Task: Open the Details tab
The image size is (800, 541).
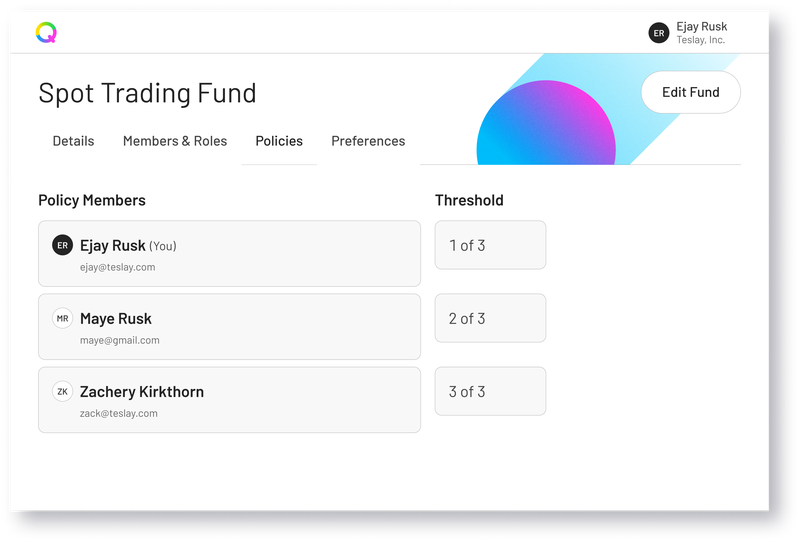Action: (x=73, y=141)
